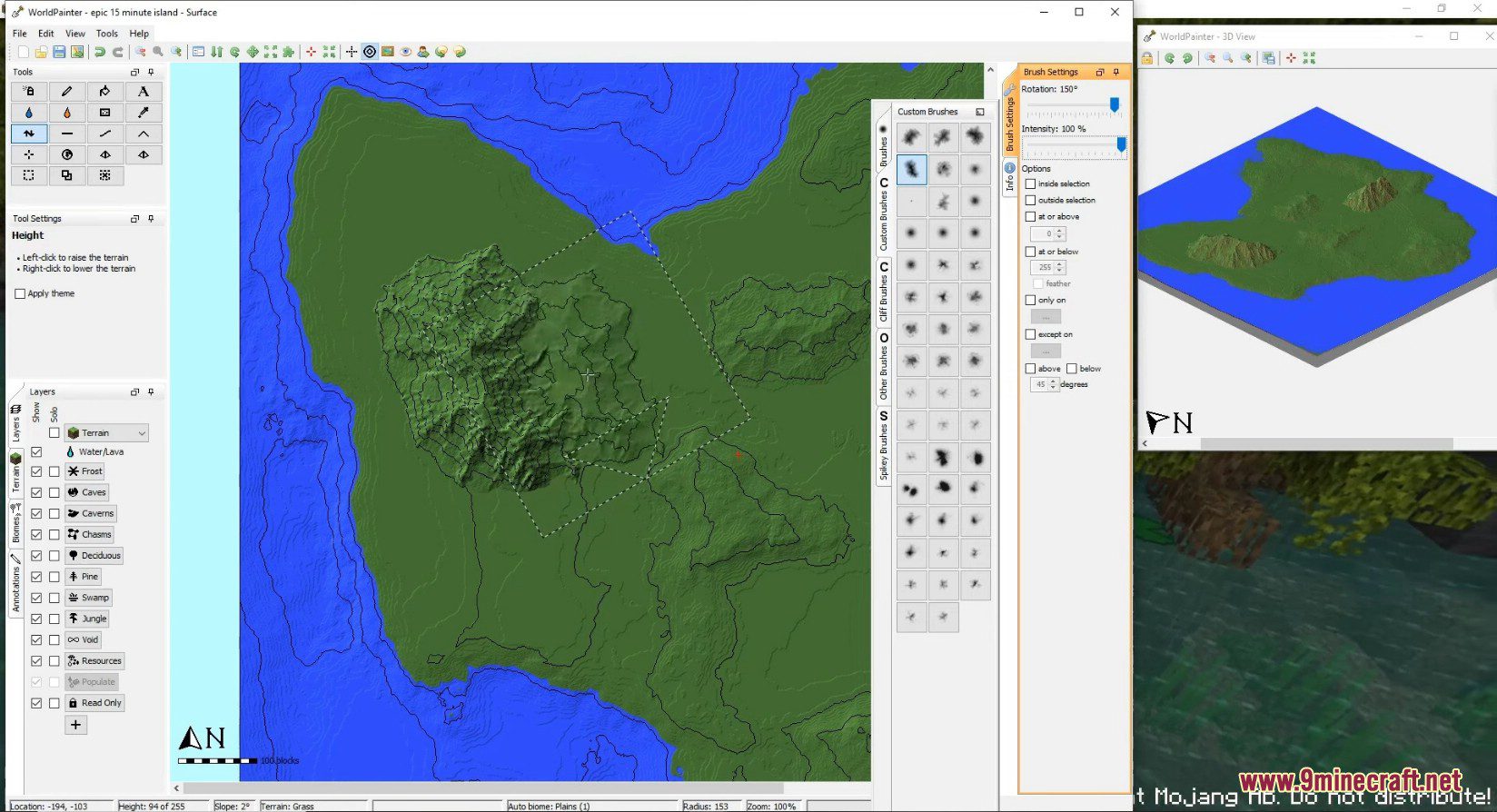Pin the Tool Settings panel

151,219
